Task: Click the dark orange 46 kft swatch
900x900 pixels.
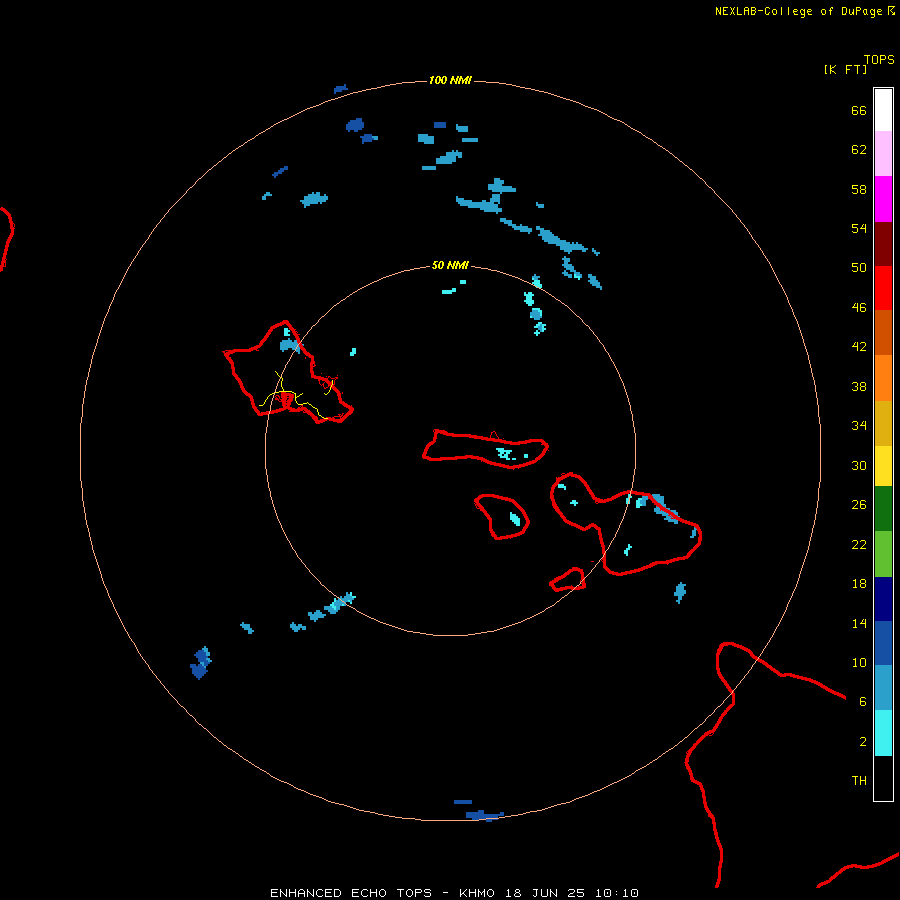Action: (x=883, y=332)
